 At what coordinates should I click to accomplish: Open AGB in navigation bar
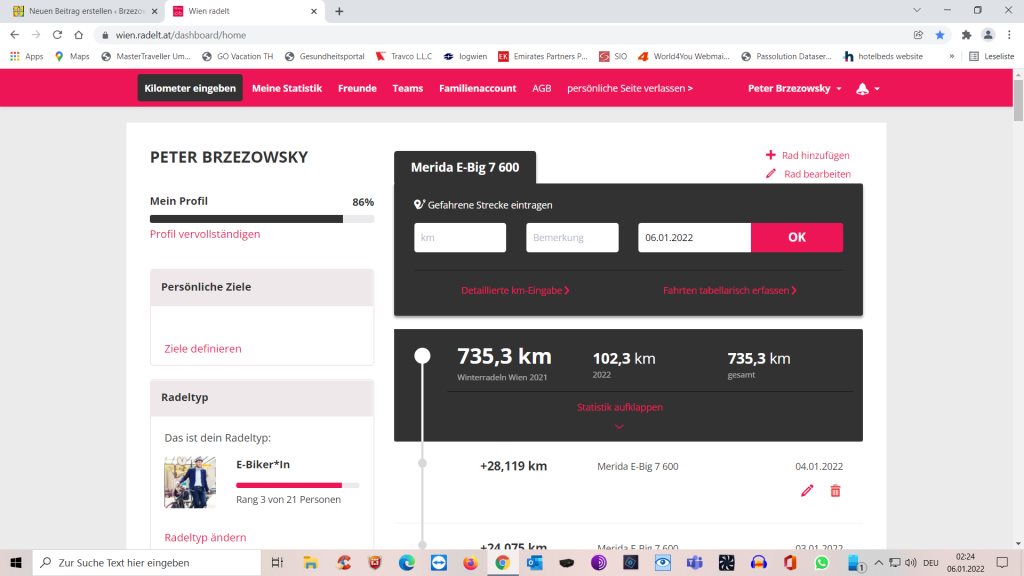pos(541,88)
